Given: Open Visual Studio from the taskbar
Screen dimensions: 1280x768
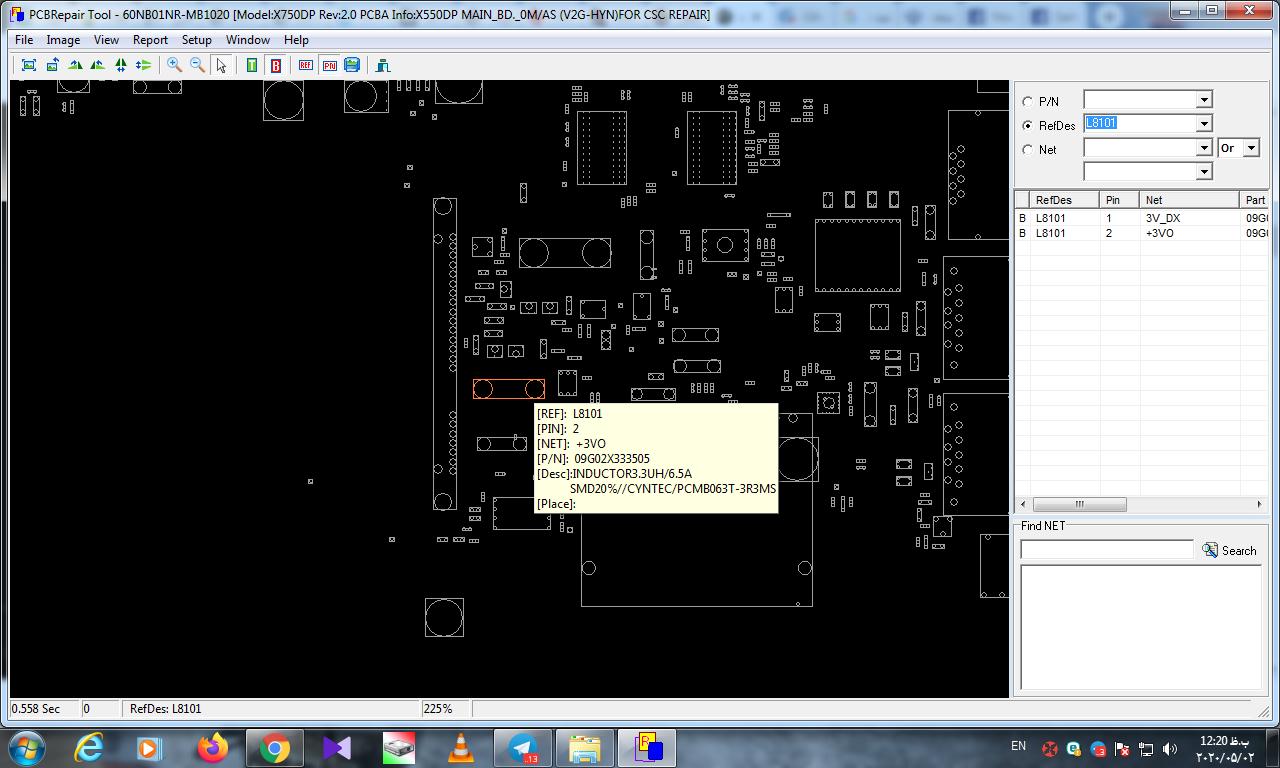Looking at the screenshot, I should pos(337,748).
